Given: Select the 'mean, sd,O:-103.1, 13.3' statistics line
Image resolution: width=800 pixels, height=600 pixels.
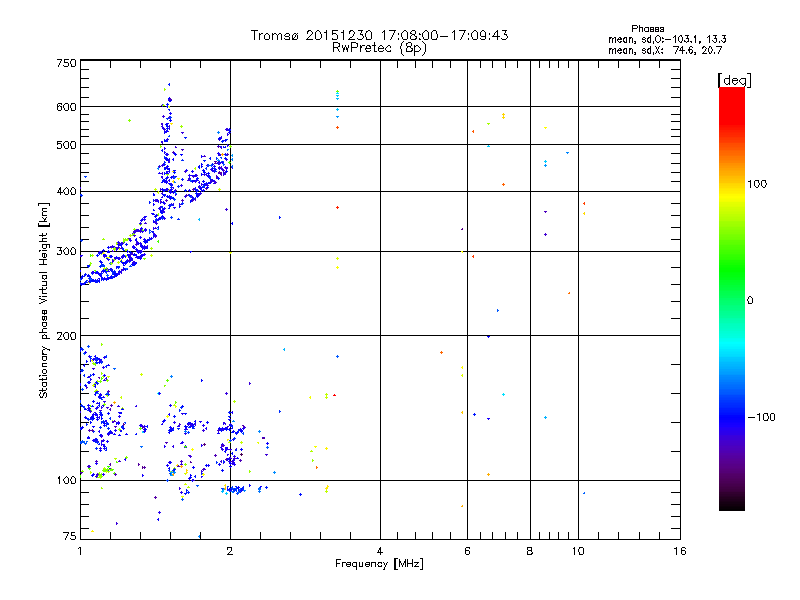Looking at the screenshot, I should tap(667, 39).
